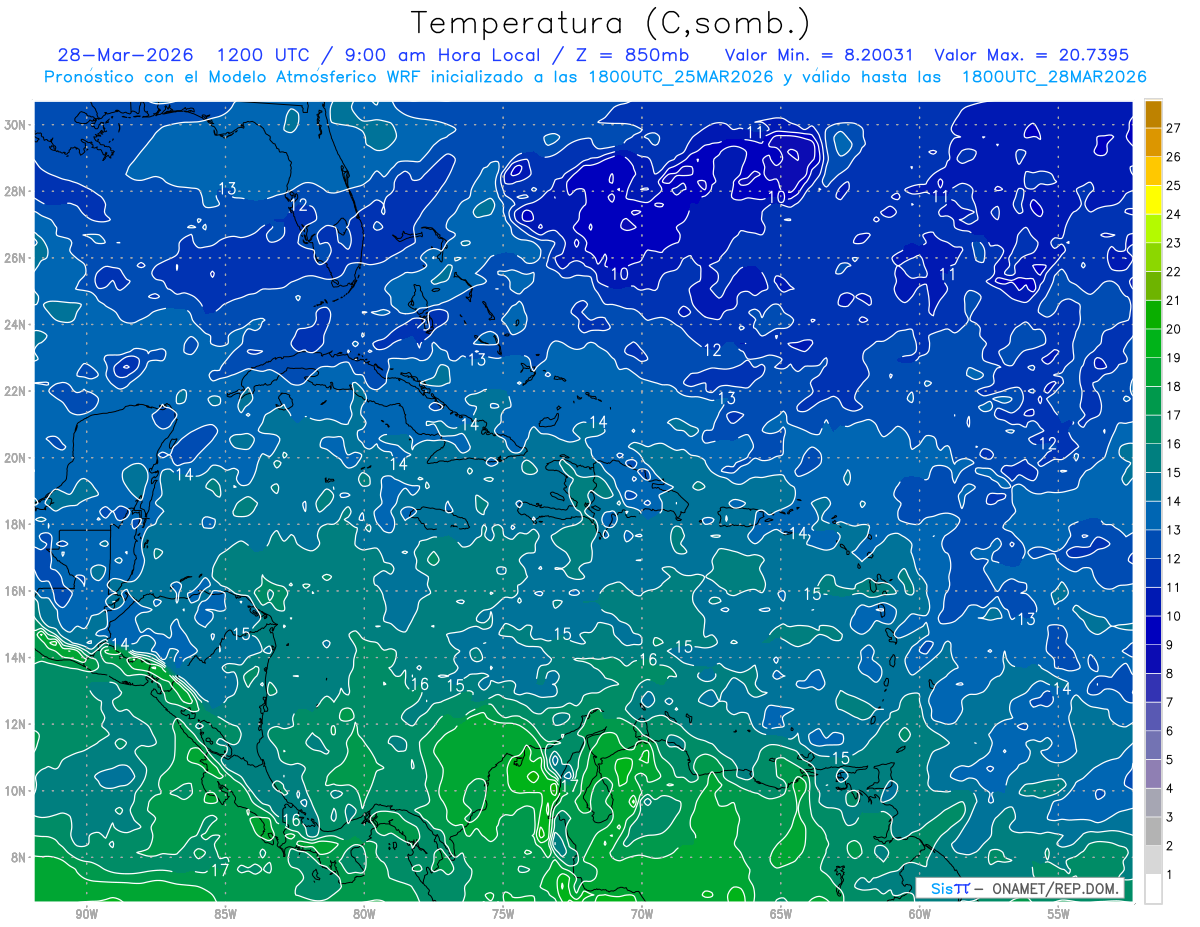Click the 17 contour label near 85W

click(220, 870)
